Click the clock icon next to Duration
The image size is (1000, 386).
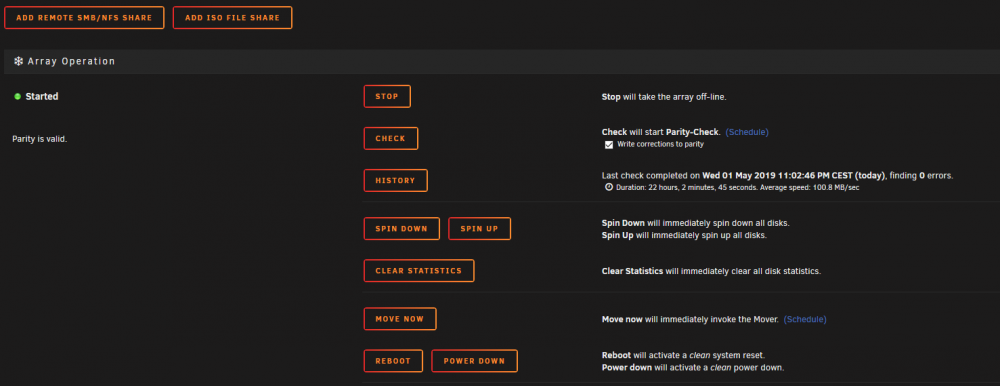[608, 188]
